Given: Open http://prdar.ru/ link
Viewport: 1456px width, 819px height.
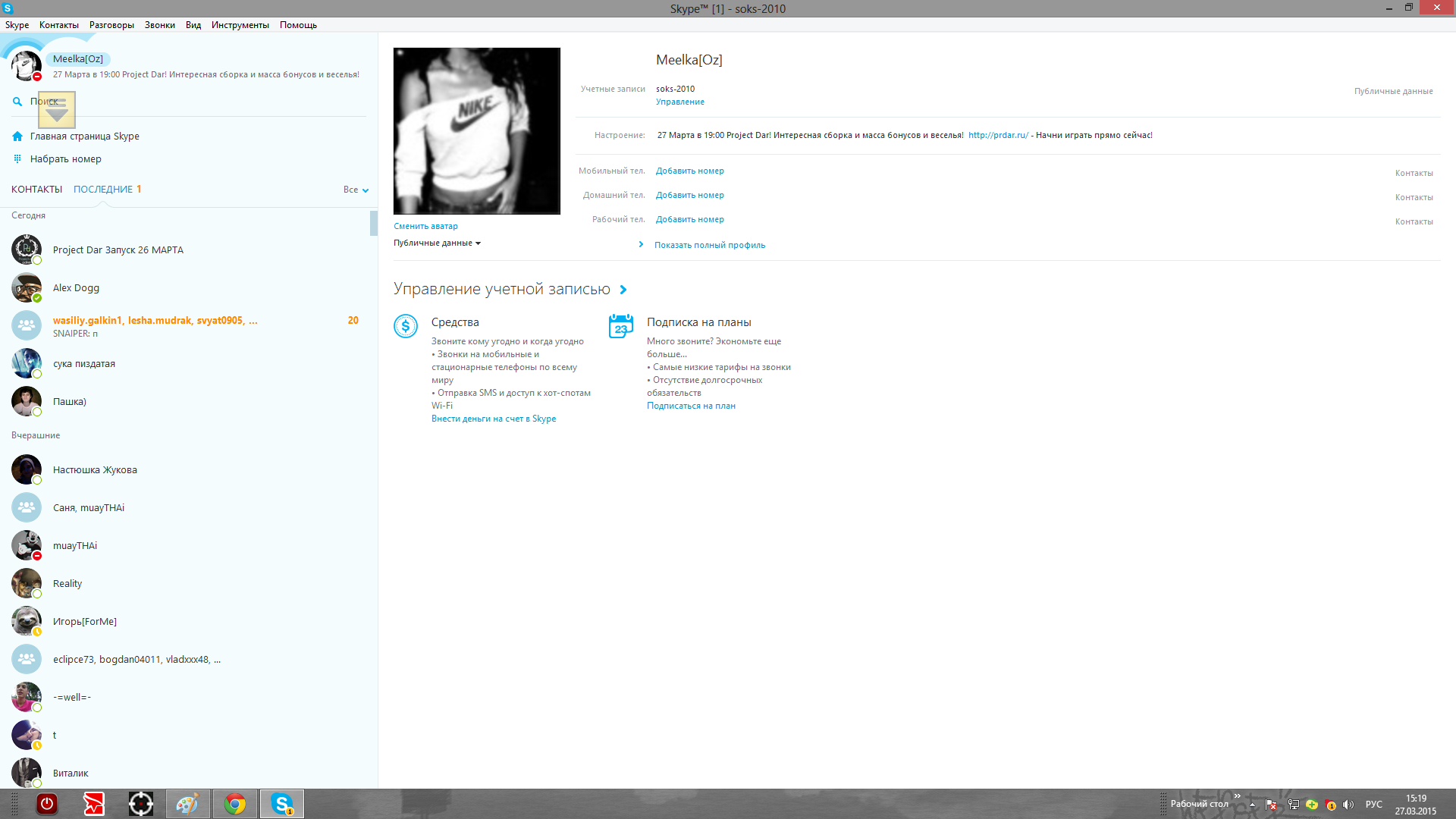Looking at the screenshot, I should [x=998, y=135].
